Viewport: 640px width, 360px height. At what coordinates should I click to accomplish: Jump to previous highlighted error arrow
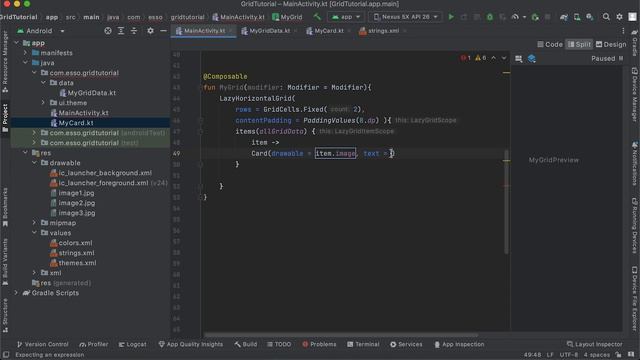494,58
